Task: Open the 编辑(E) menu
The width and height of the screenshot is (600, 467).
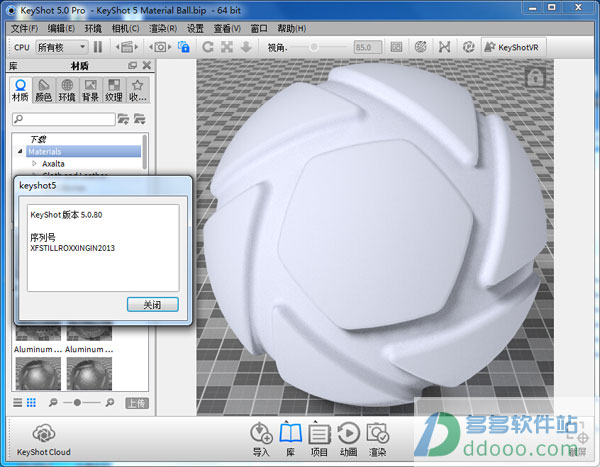Action: [x=61, y=28]
